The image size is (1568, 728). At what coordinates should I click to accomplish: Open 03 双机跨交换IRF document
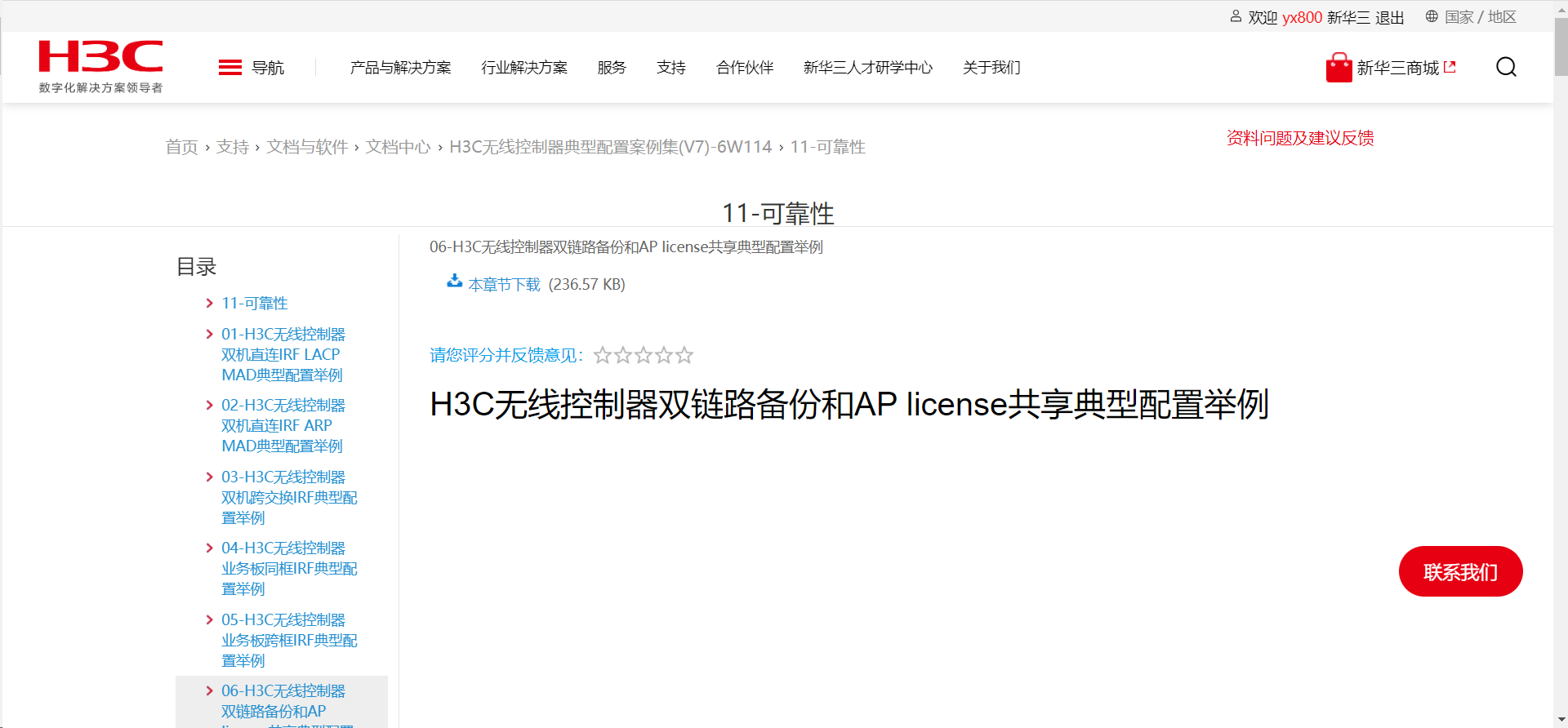tap(289, 498)
